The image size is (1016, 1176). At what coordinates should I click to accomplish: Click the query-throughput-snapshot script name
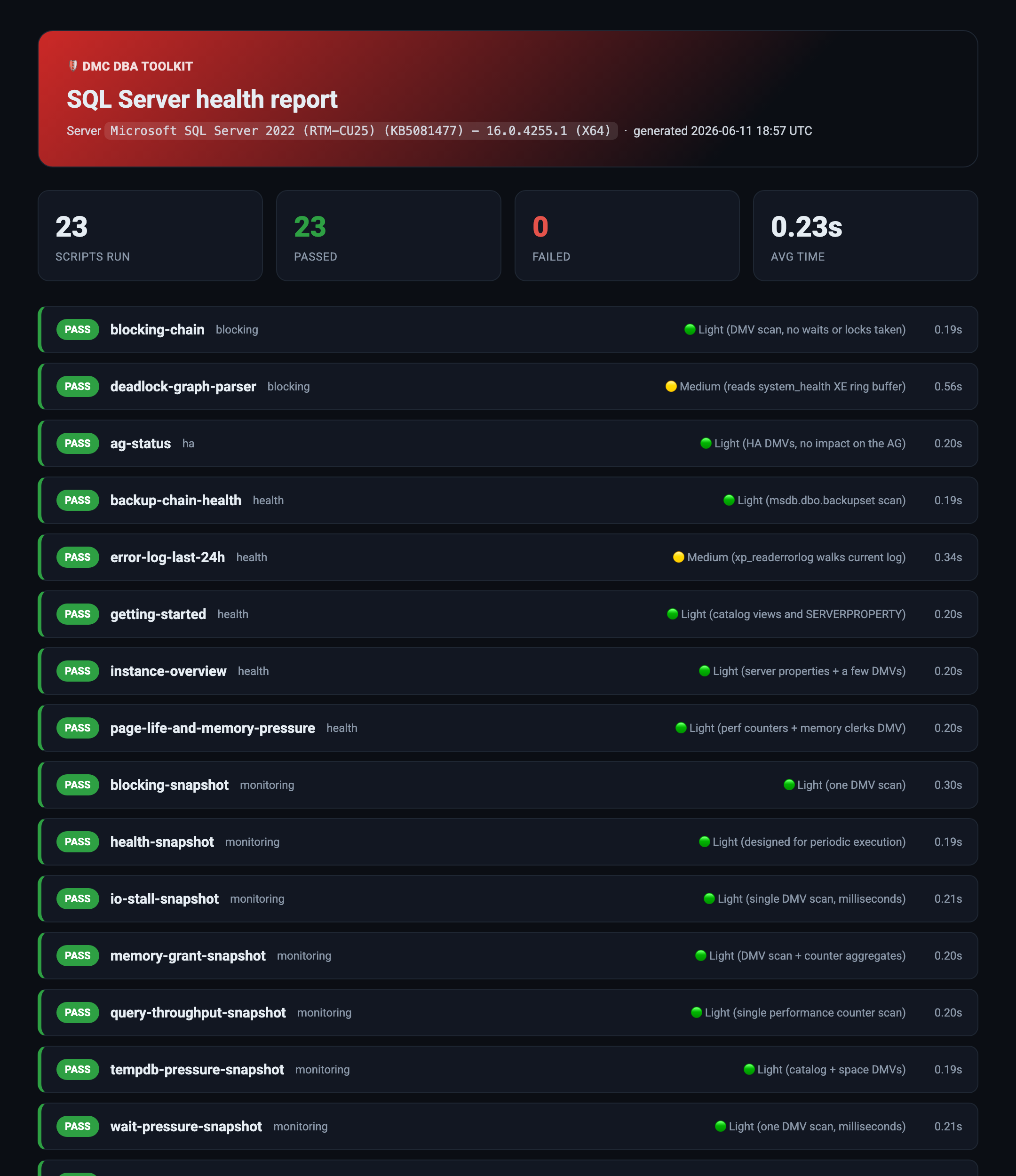[198, 1013]
